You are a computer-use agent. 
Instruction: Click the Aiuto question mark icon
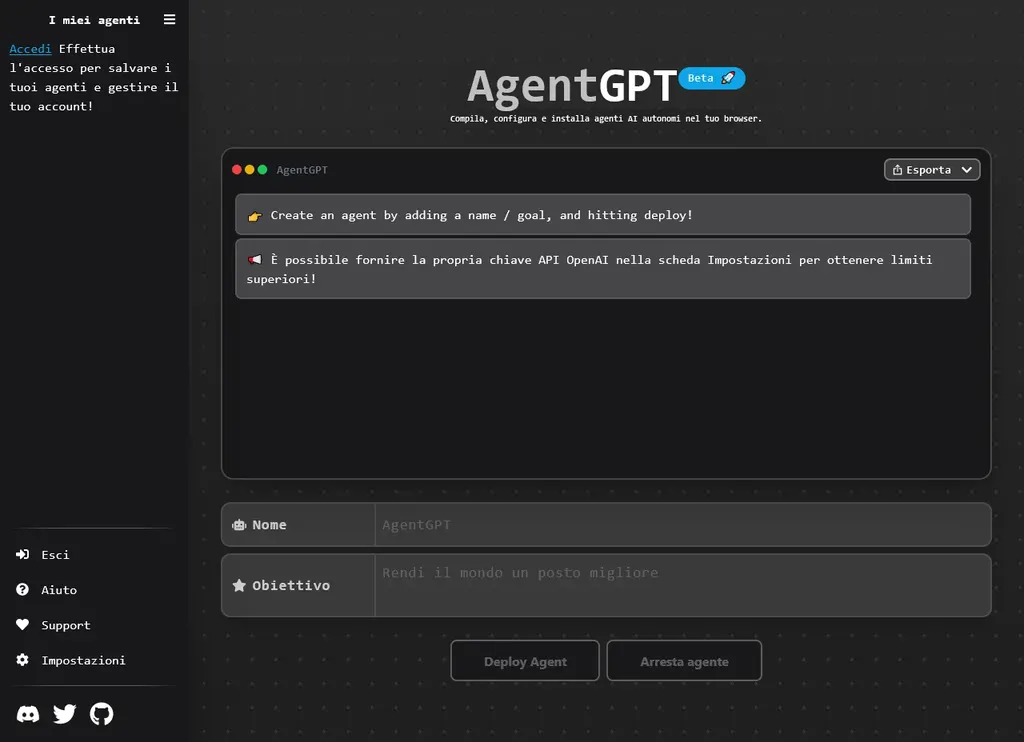(x=22, y=590)
